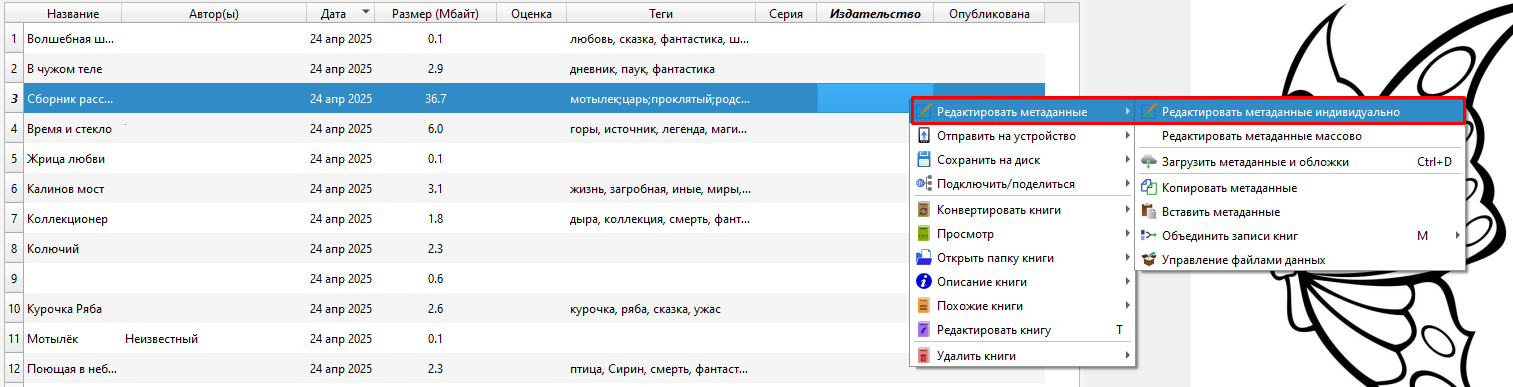This screenshot has width=1513, height=387.
Task: Select the book Колючий
Action: (53, 249)
